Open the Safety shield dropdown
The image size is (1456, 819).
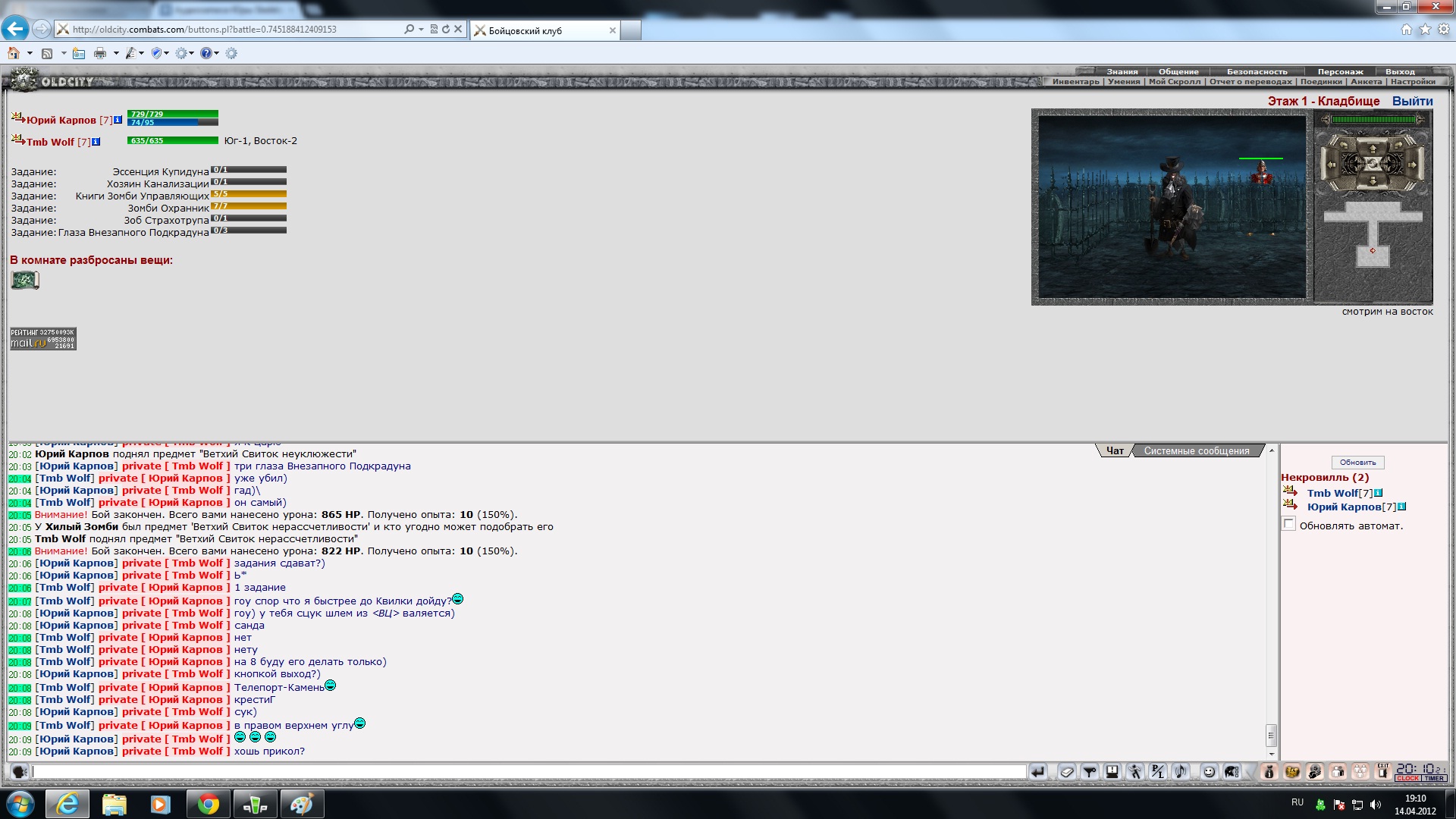point(160,53)
